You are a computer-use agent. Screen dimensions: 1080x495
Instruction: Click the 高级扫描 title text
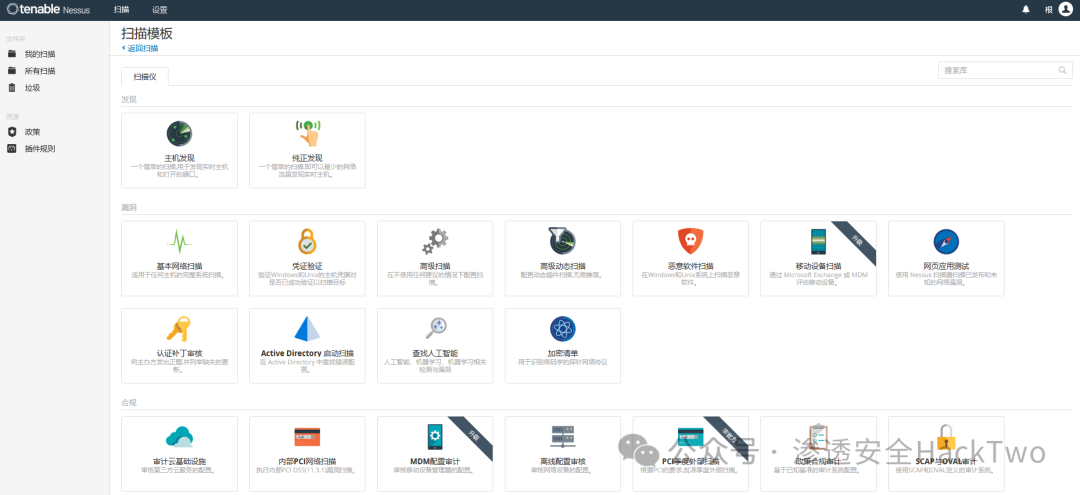tap(435, 266)
